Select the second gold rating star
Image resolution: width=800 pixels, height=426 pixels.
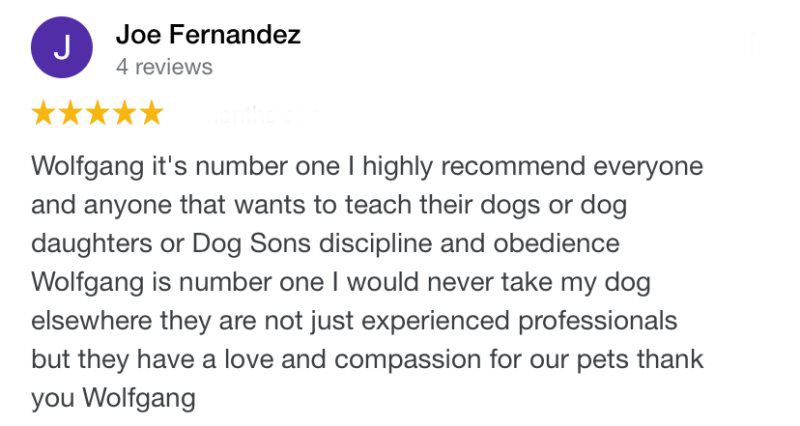[x=71, y=113]
